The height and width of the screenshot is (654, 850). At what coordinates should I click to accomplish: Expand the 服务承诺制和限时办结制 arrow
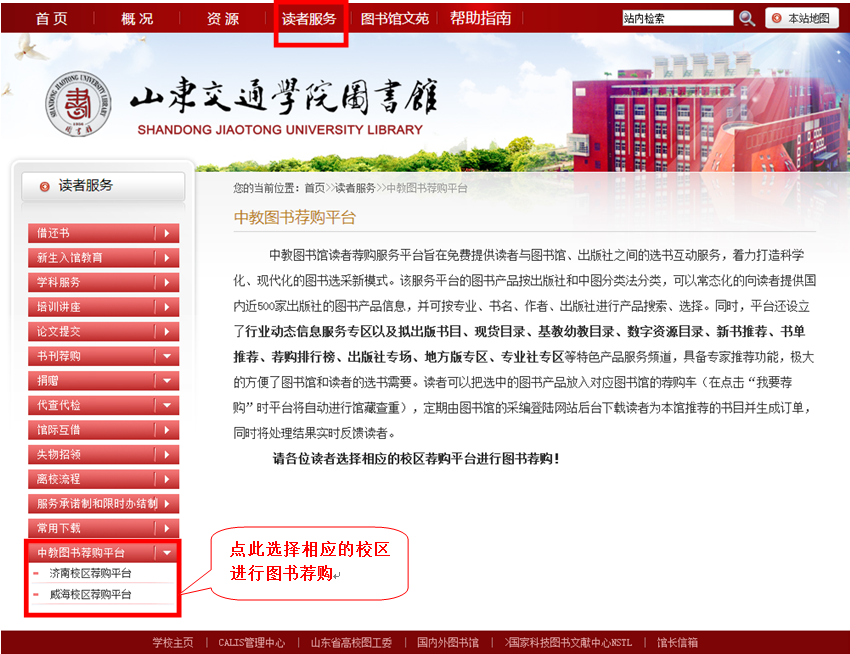tap(167, 504)
